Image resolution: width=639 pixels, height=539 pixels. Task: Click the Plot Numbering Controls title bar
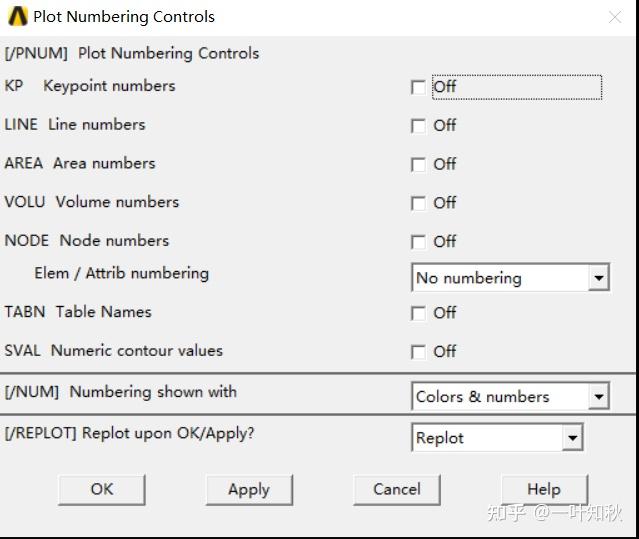pyautogui.click(x=300, y=17)
